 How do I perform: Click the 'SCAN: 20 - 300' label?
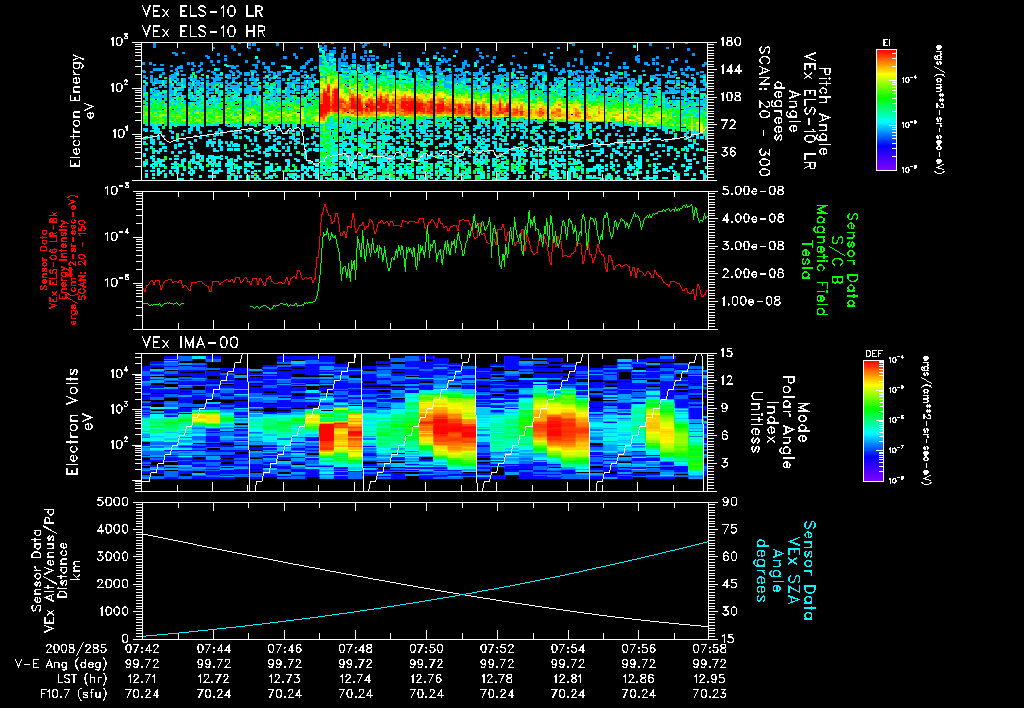tap(763, 110)
